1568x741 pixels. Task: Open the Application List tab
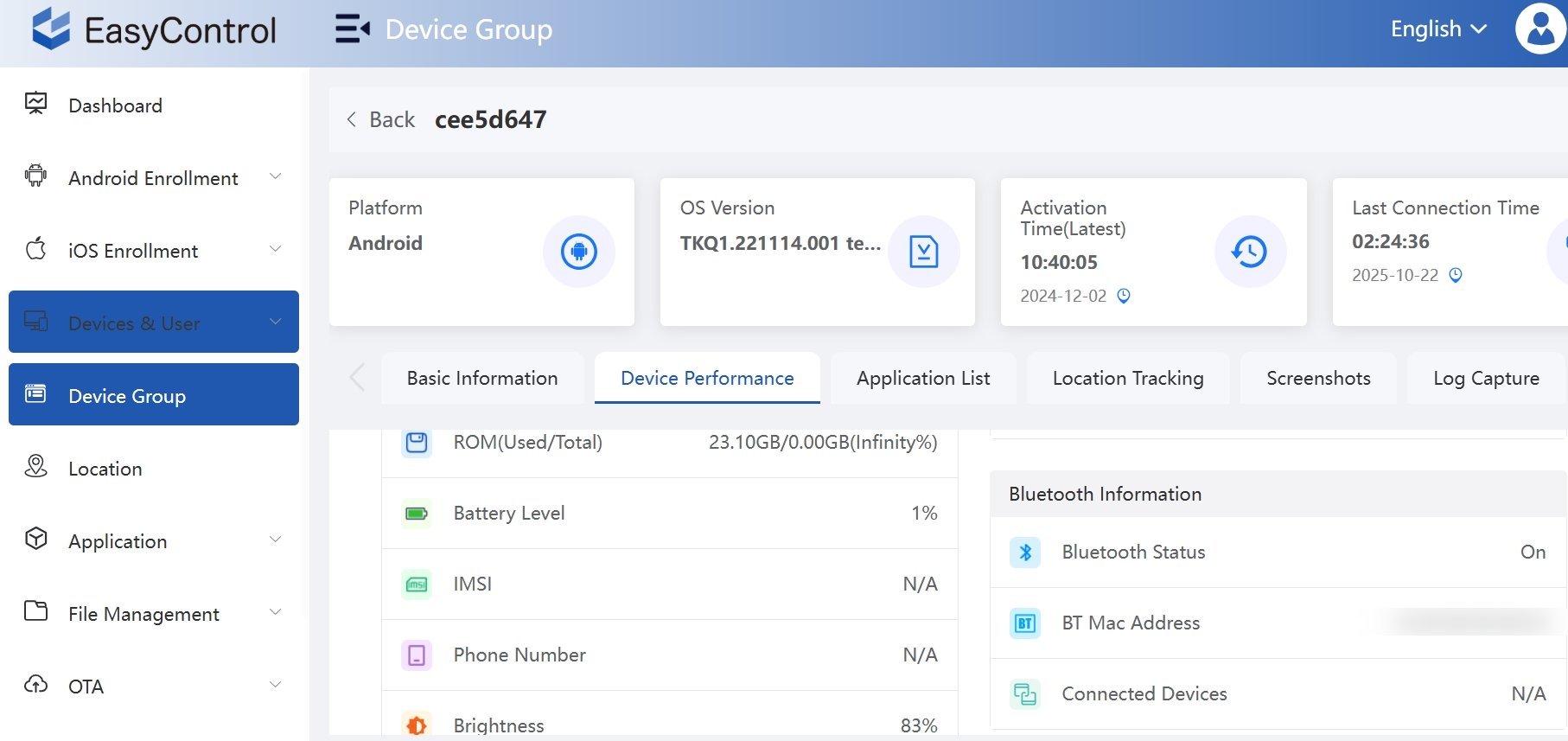pyautogui.click(x=923, y=378)
